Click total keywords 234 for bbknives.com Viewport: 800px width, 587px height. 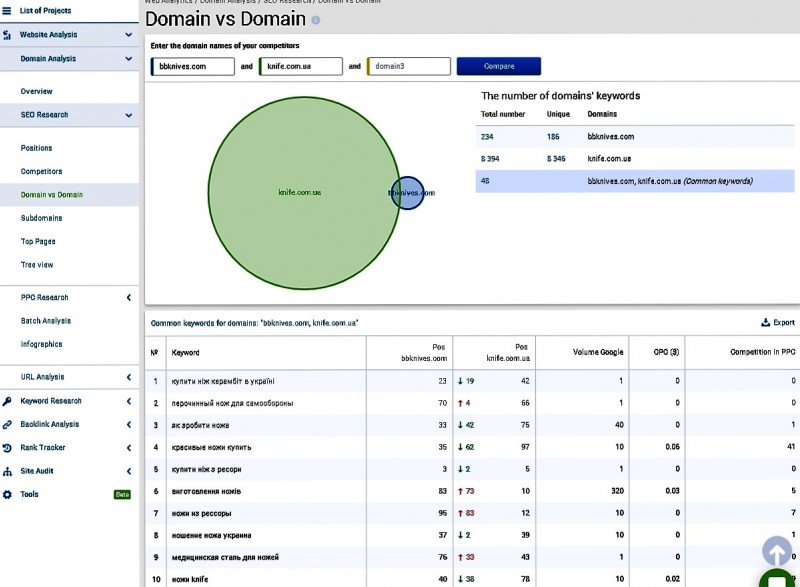tap(487, 137)
